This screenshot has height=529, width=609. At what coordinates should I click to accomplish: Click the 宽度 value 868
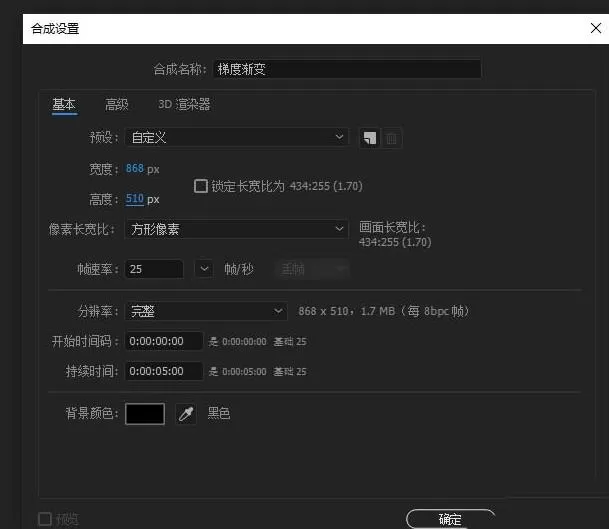tap(134, 169)
